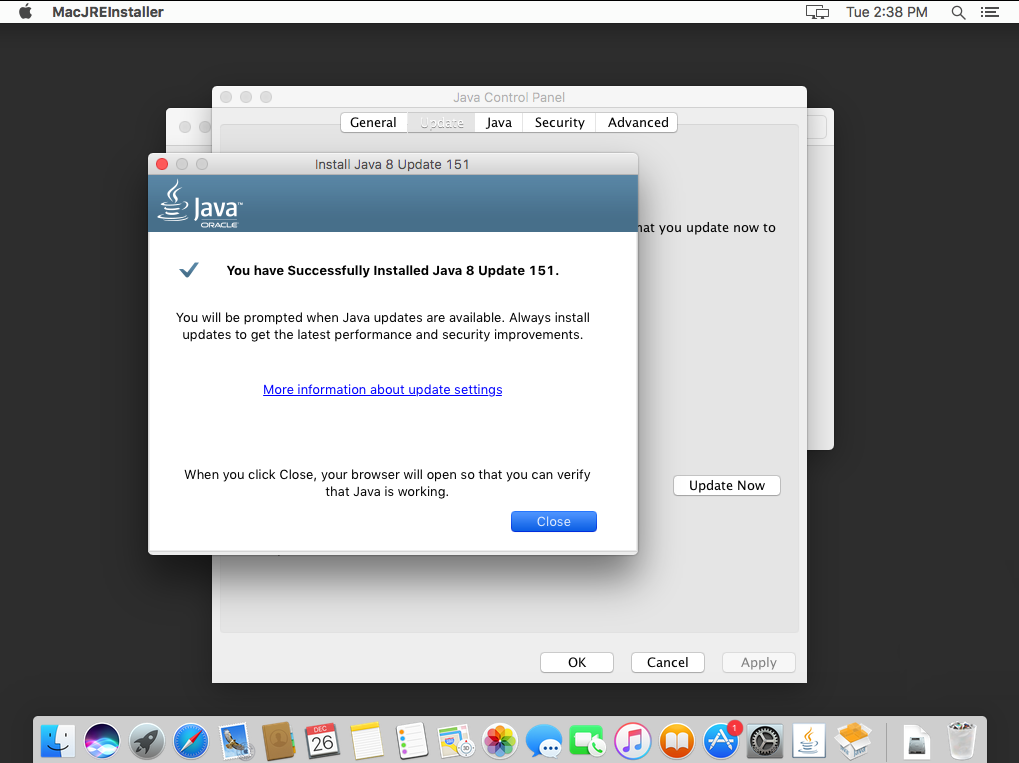Click the Update Now button
This screenshot has width=1019, height=763.
click(x=726, y=485)
